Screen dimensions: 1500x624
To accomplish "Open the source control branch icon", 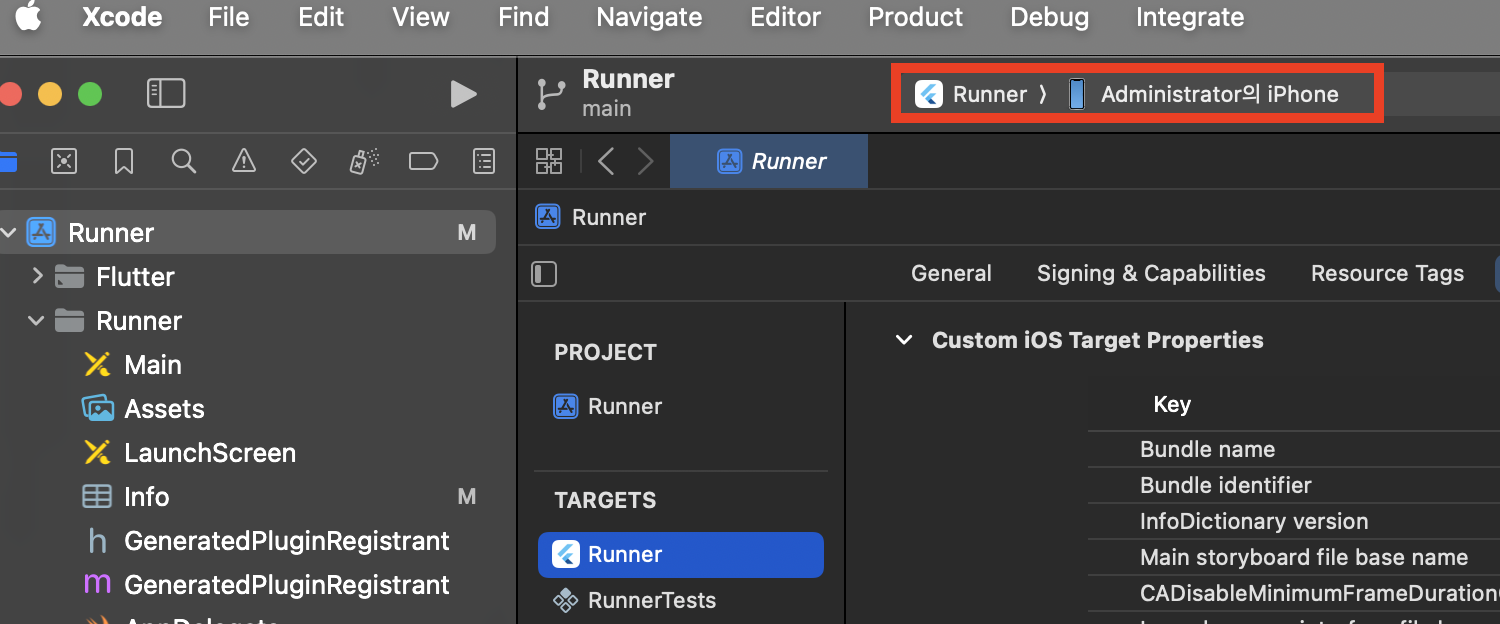I will (551, 94).
